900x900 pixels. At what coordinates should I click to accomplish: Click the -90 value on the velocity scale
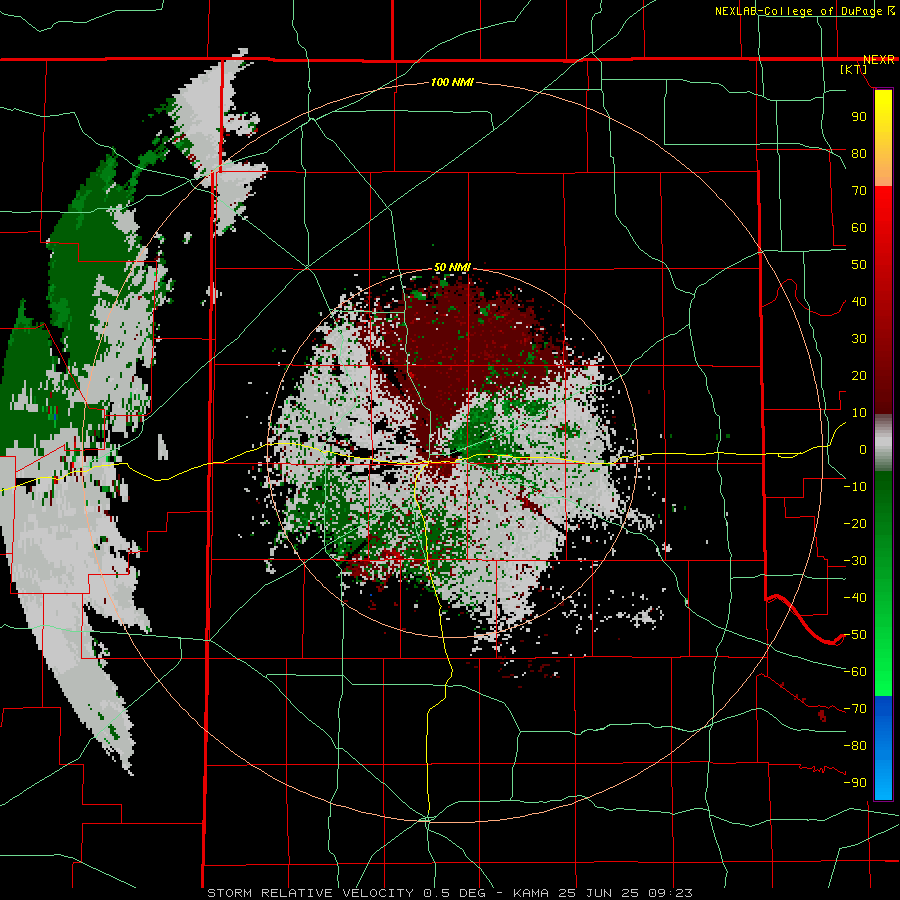pyautogui.click(x=855, y=783)
